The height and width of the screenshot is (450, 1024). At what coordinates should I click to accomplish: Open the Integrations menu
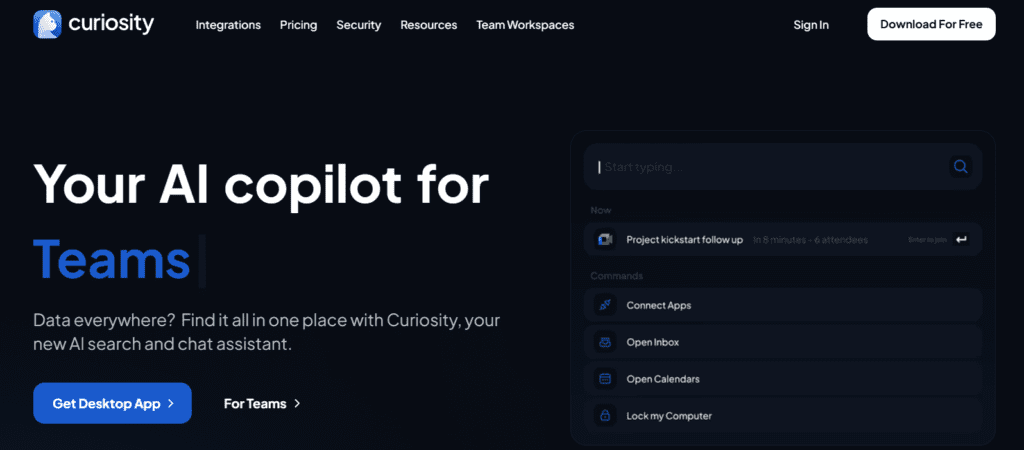(x=228, y=25)
